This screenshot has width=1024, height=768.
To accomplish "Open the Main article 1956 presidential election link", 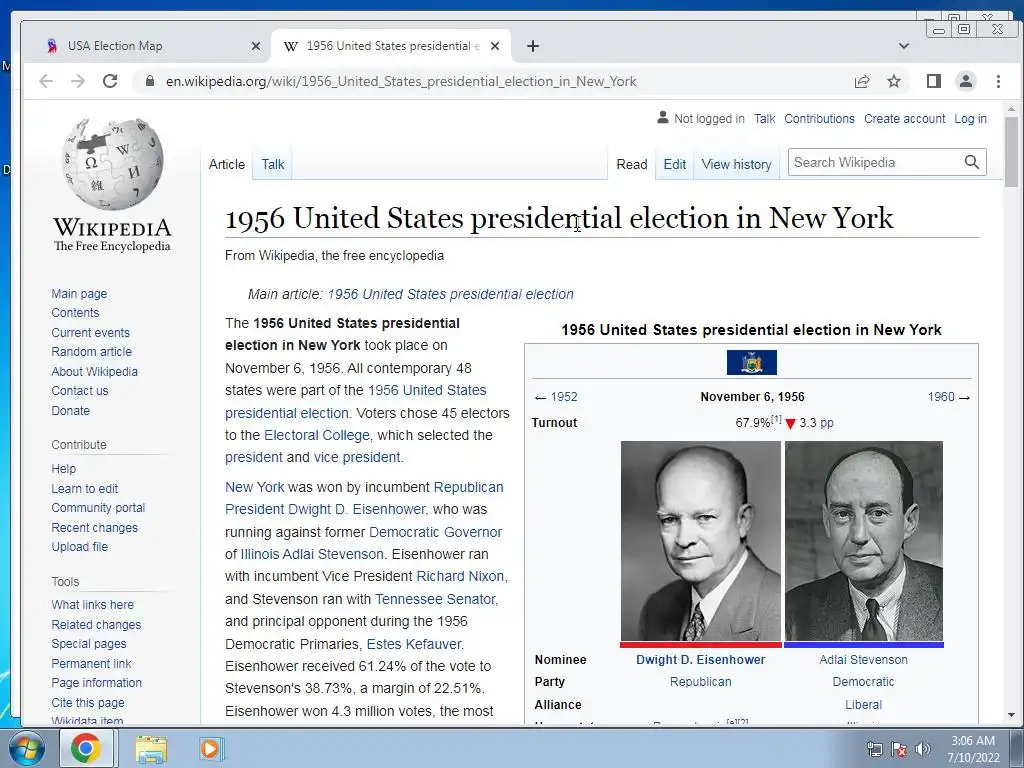I will [x=450, y=294].
